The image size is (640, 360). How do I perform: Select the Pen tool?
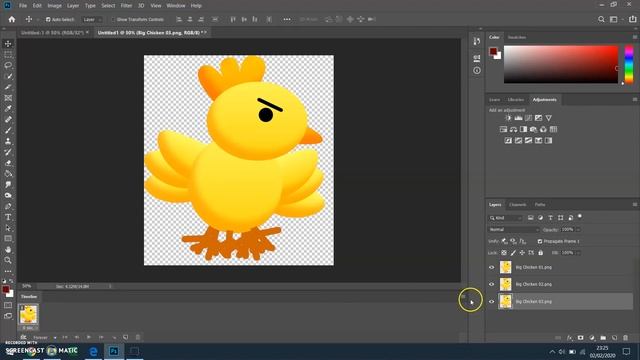[8, 206]
